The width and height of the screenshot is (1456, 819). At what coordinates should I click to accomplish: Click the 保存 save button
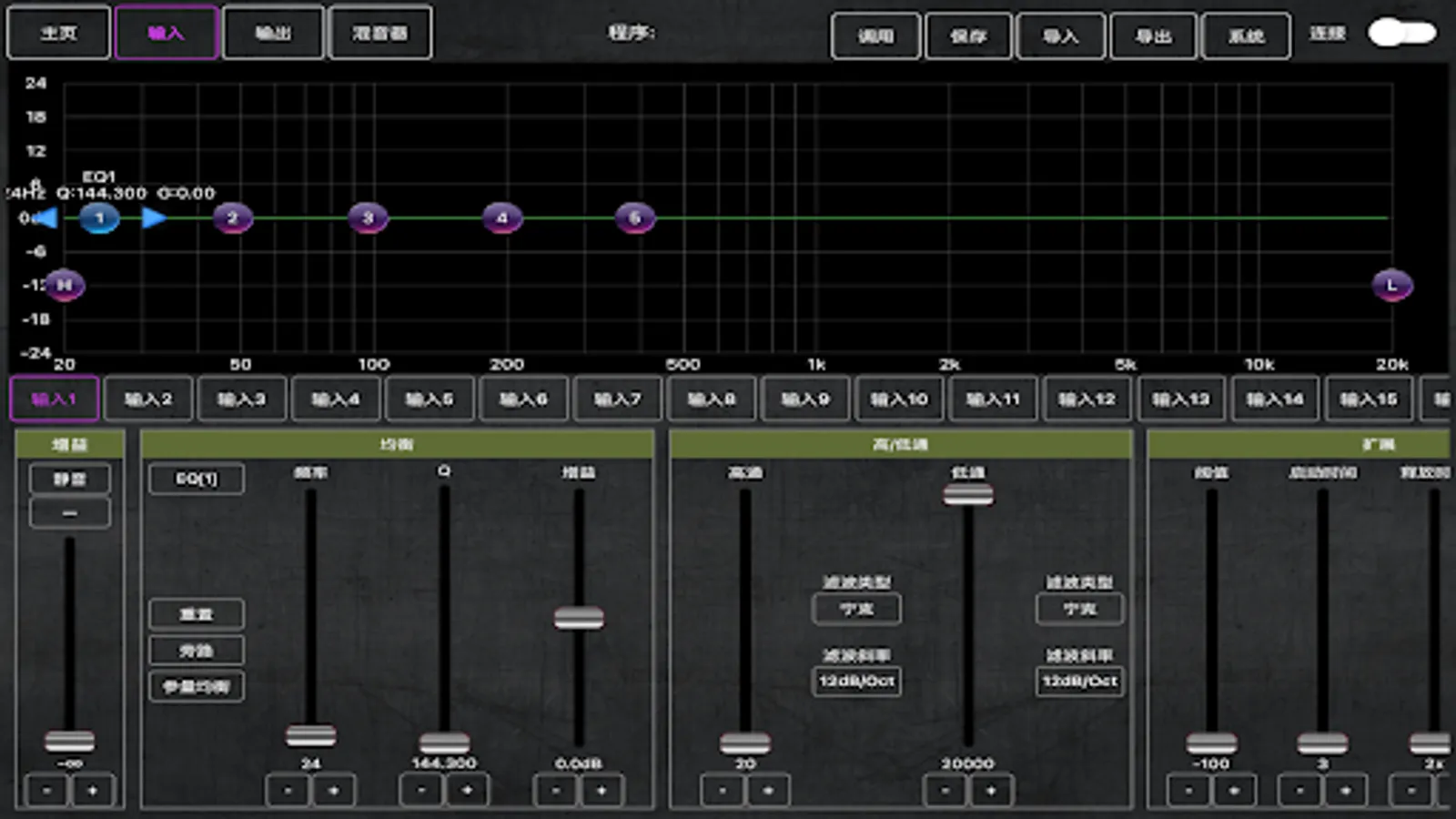(968, 36)
